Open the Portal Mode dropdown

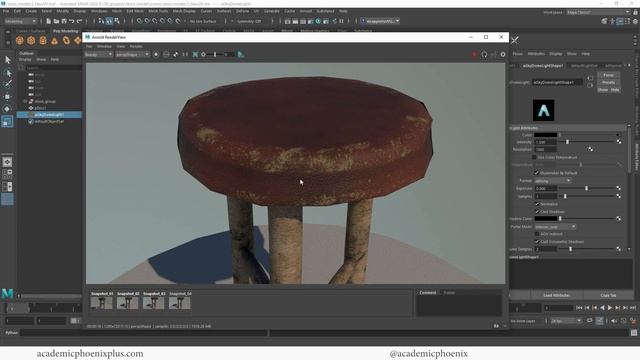point(555,227)
